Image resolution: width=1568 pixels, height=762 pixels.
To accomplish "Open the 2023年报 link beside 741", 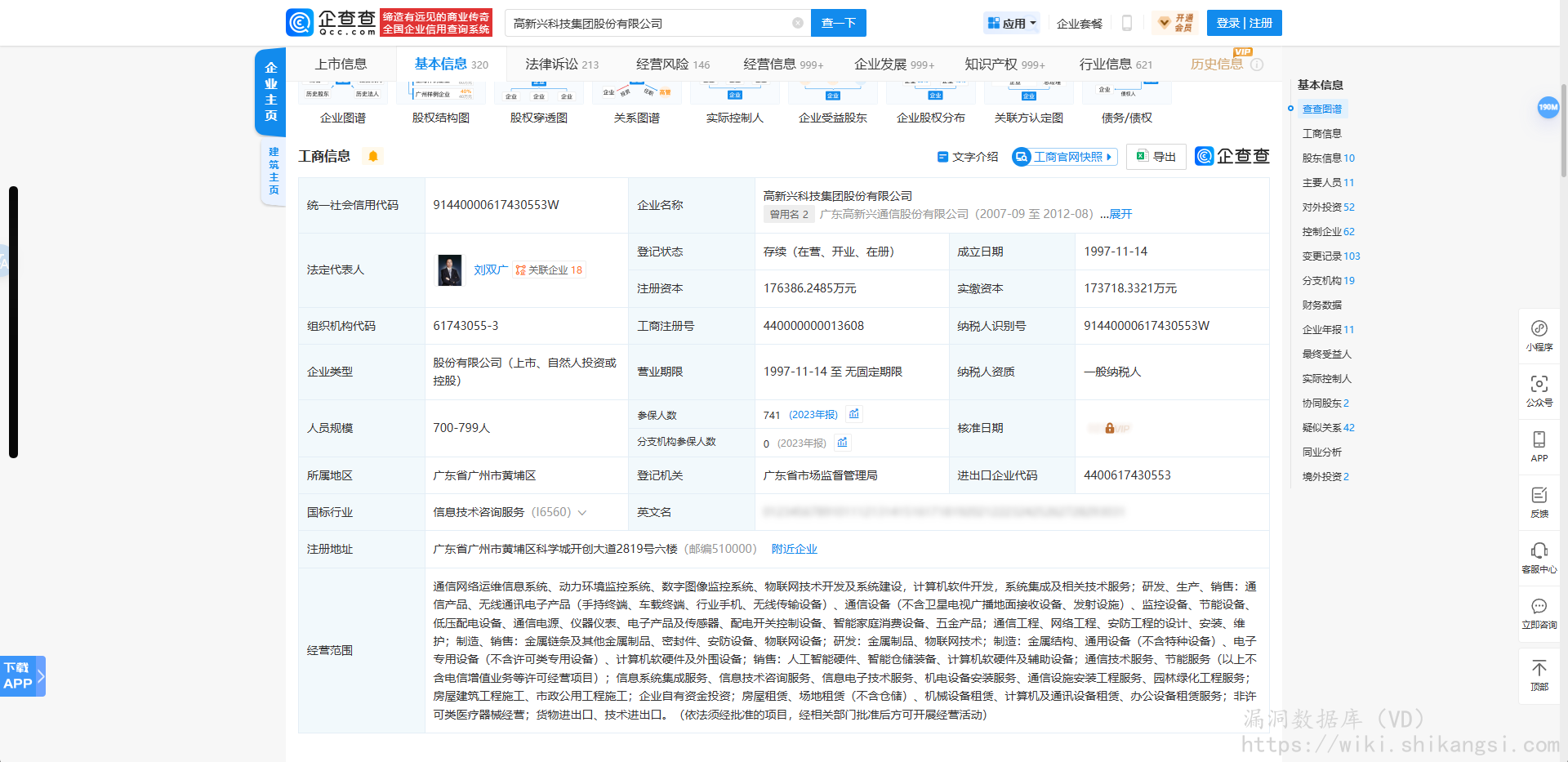I will click(813, 415).
